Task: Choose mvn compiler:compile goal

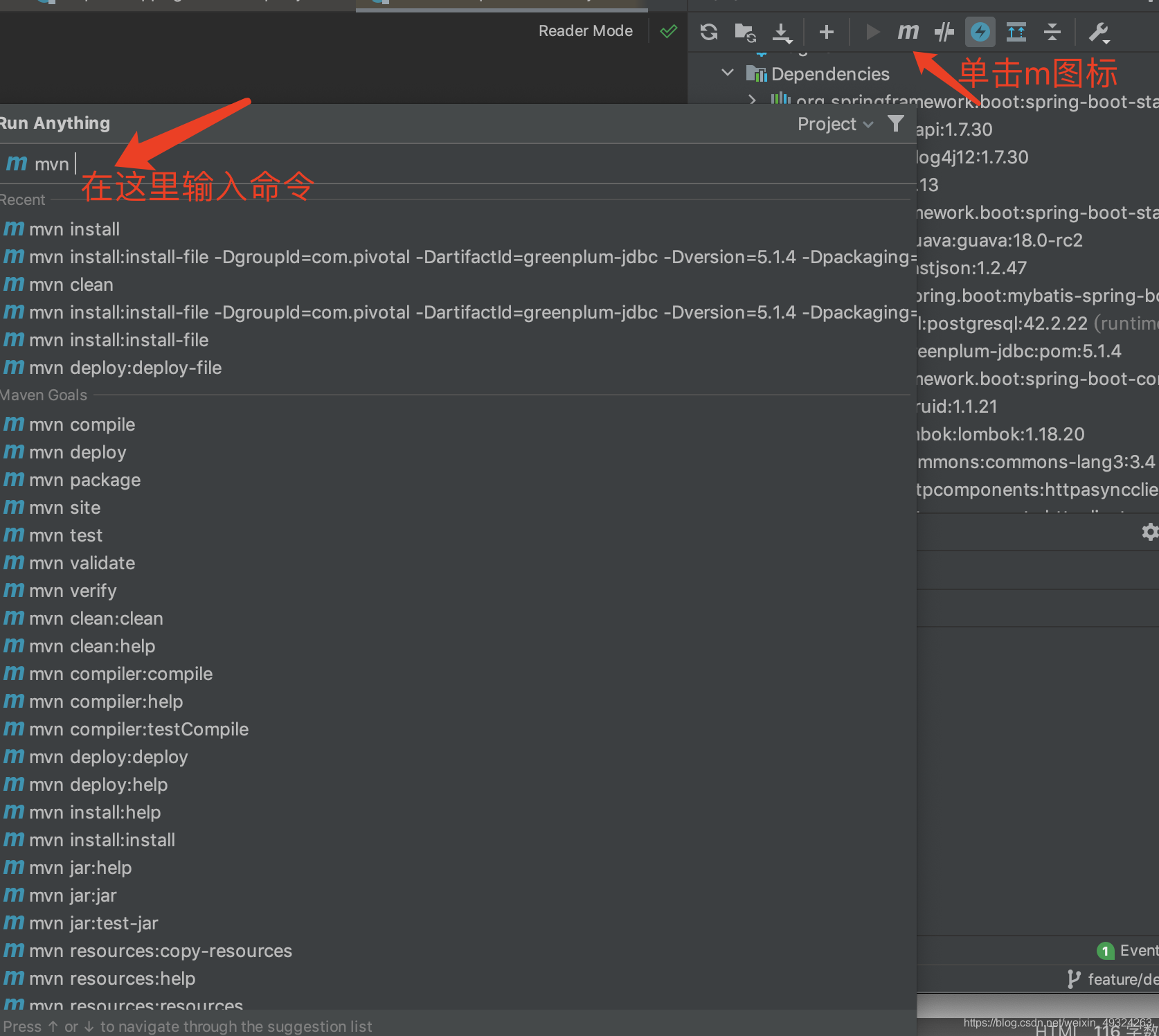Action: (x=457, y=674)
